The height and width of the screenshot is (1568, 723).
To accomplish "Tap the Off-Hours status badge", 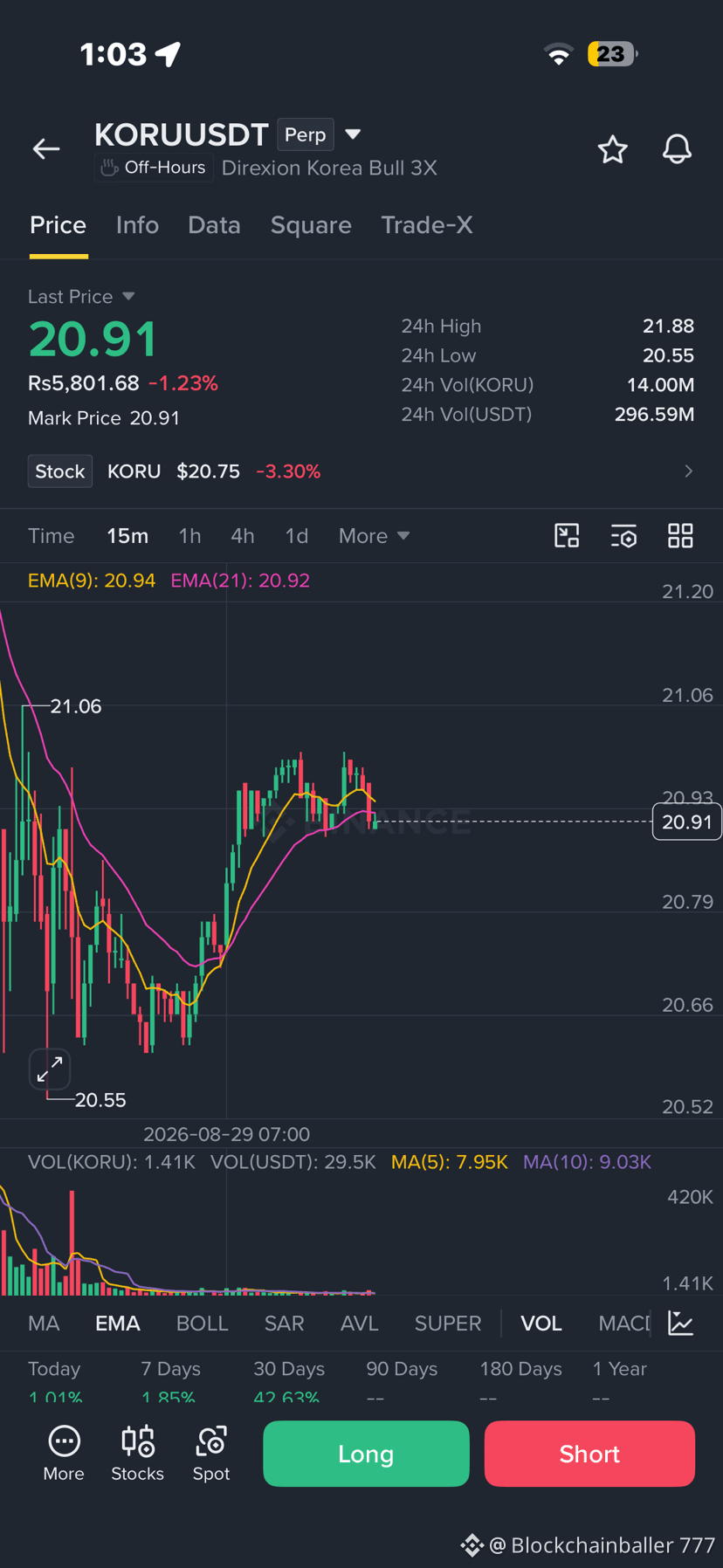I will coord(154,168).
